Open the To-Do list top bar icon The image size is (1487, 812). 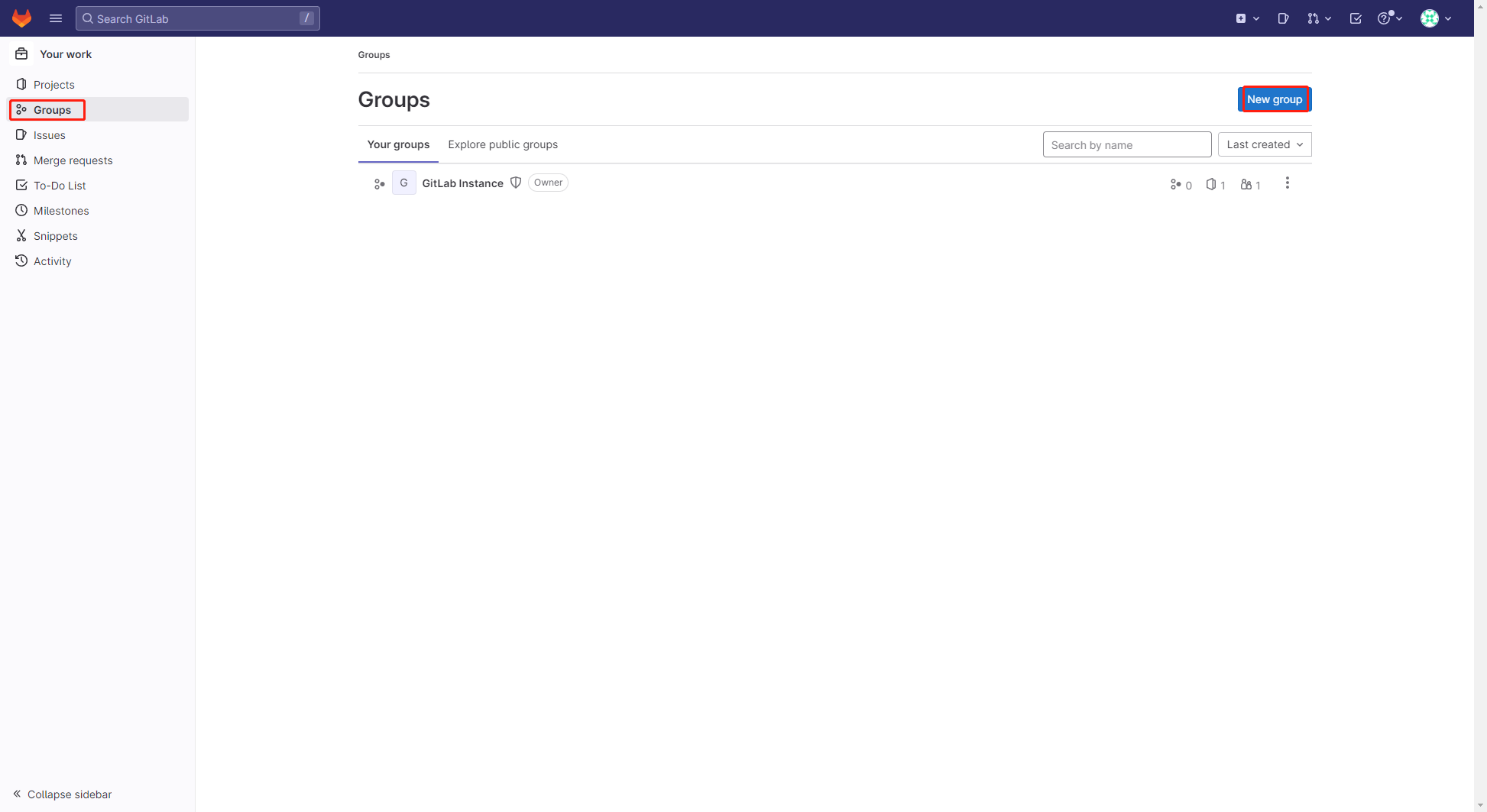point(1356,18)
